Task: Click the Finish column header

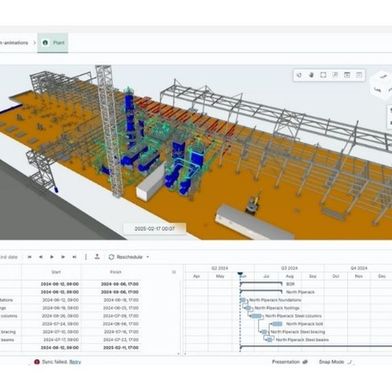Action: [x=116, y=272]
